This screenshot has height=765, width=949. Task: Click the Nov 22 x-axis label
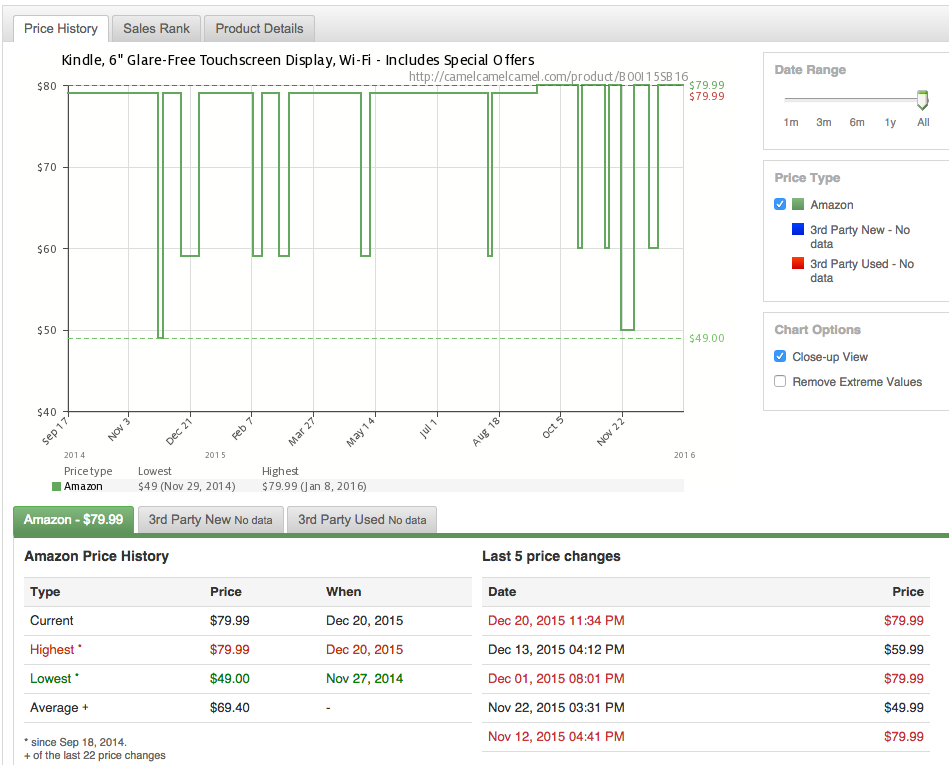[610, 432]
